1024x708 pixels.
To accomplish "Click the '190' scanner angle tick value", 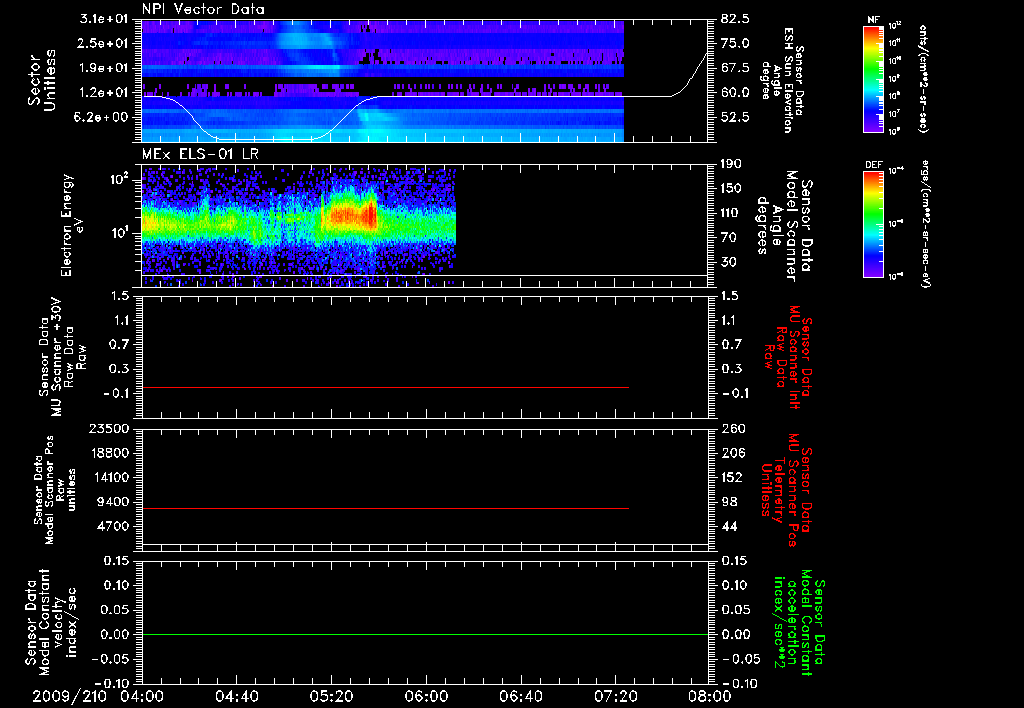I will pos(731,164).
